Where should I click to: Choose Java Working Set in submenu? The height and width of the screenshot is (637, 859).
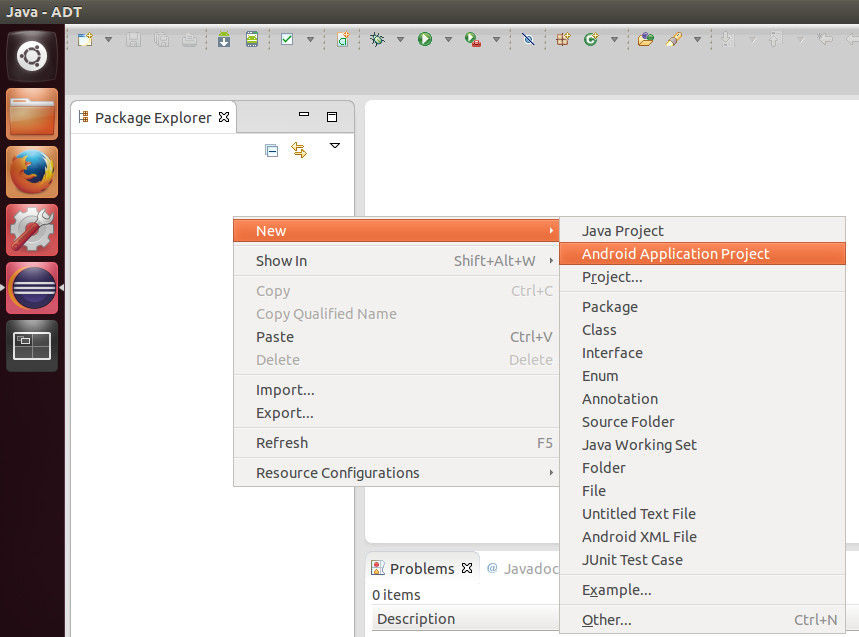click(702, 445)
